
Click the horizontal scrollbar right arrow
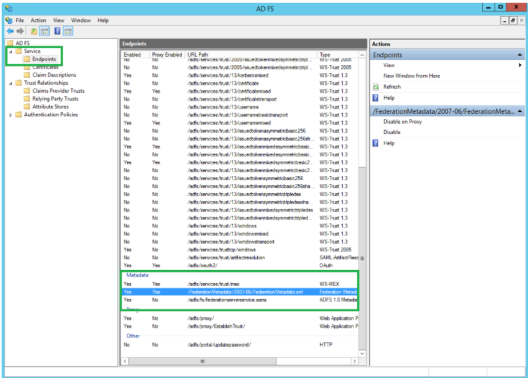(x=355, y=361)
